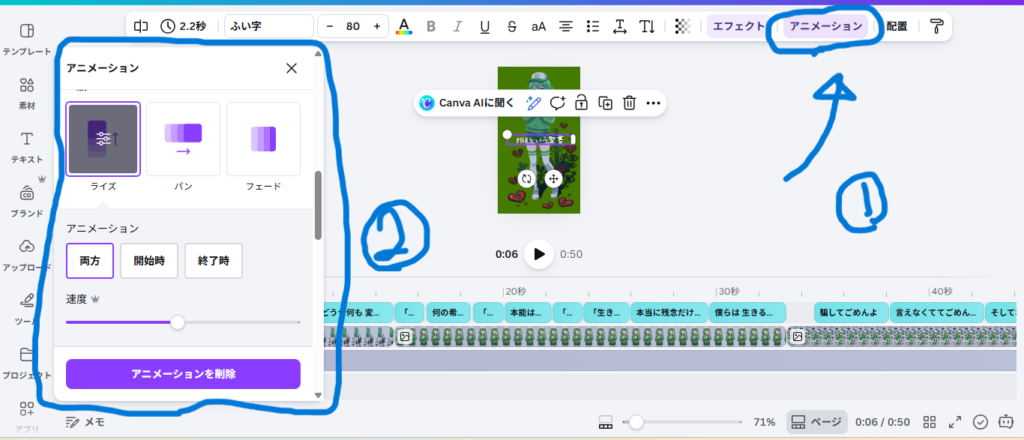Select 終了時 animation timing option
Screen dimensions: 1024x440
(x=212, y=261)
